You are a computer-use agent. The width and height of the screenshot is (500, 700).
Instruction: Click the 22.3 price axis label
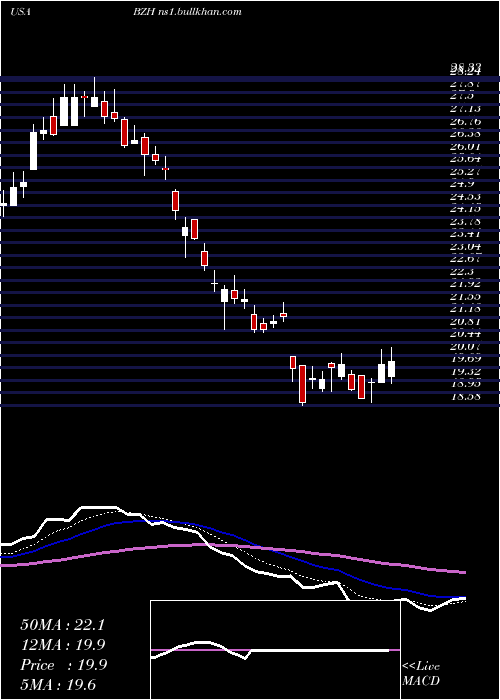tap(462, 271)
